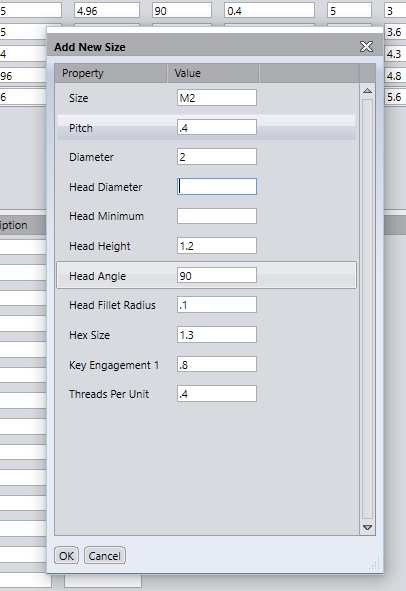Viewport: 406px width, 591px height.
Task: Close the Add New Size dialog
Action: tap(366, 47)
